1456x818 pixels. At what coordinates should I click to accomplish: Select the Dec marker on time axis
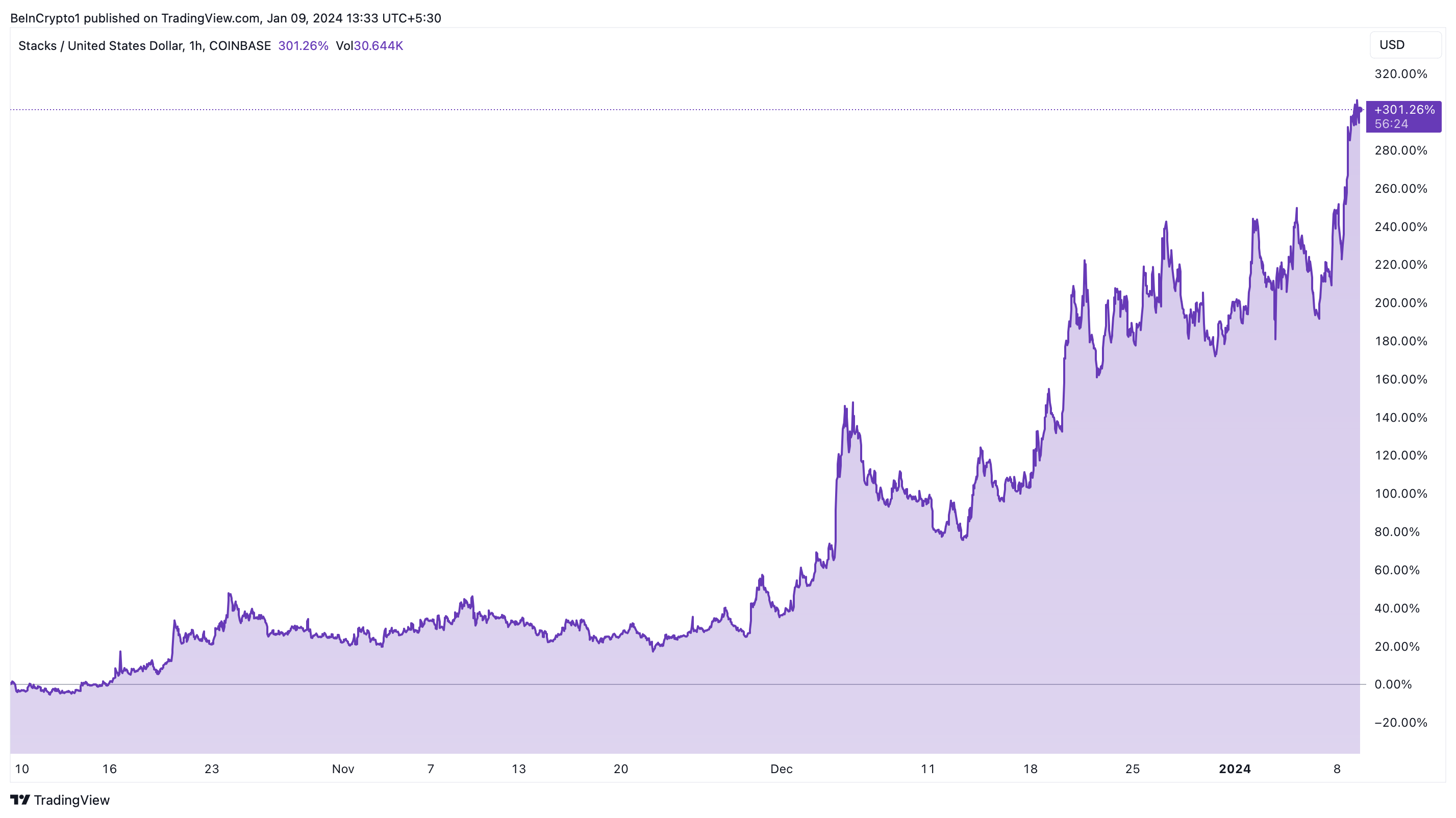[781, 769]
